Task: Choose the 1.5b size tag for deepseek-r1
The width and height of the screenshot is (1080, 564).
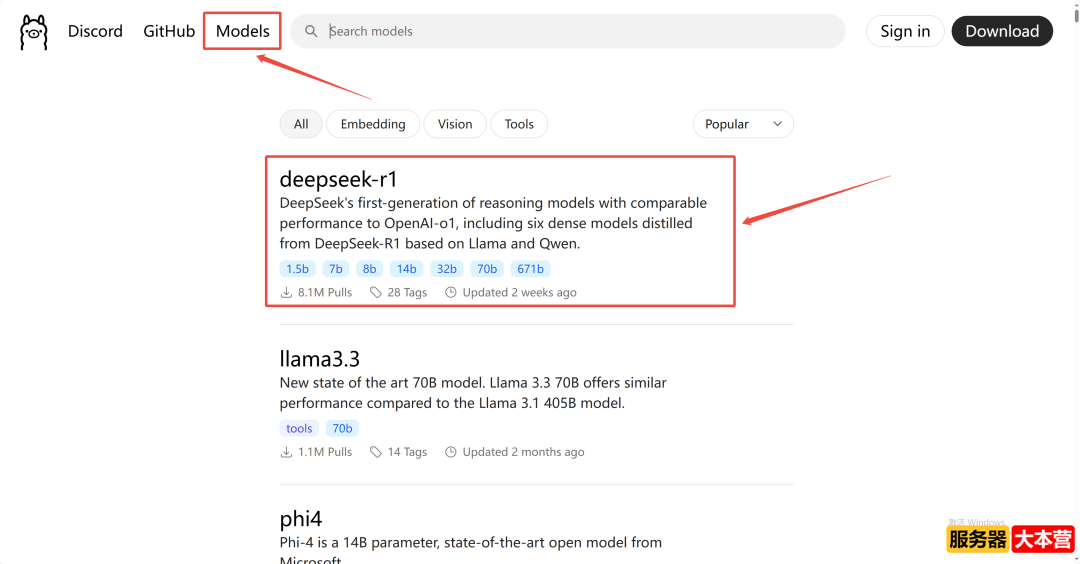Action: point(298,269)
